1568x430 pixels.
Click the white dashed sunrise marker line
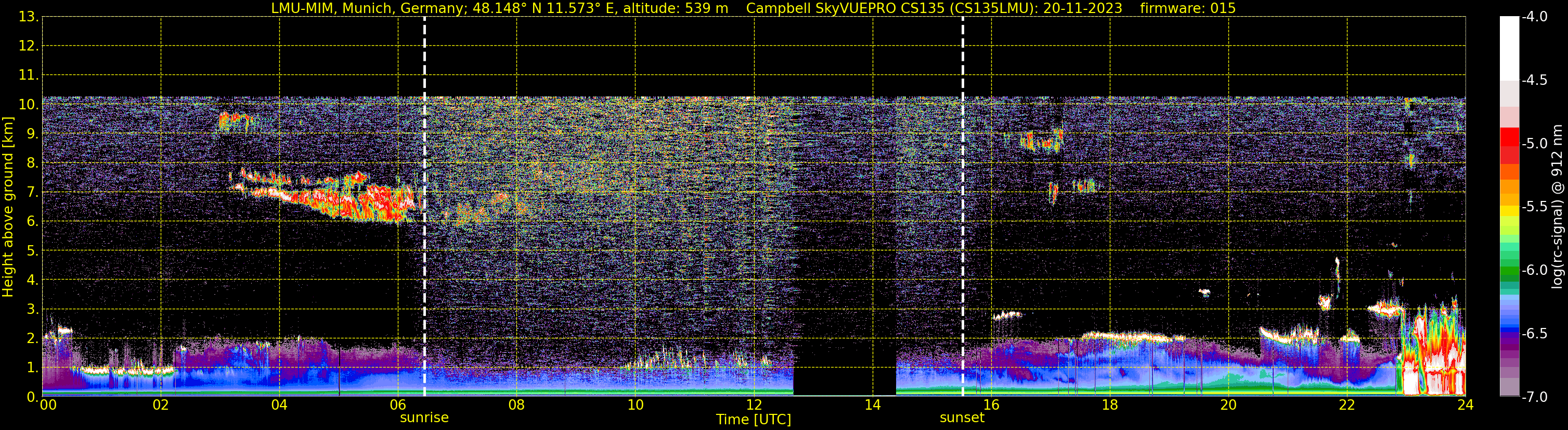(x=424, y=207)
